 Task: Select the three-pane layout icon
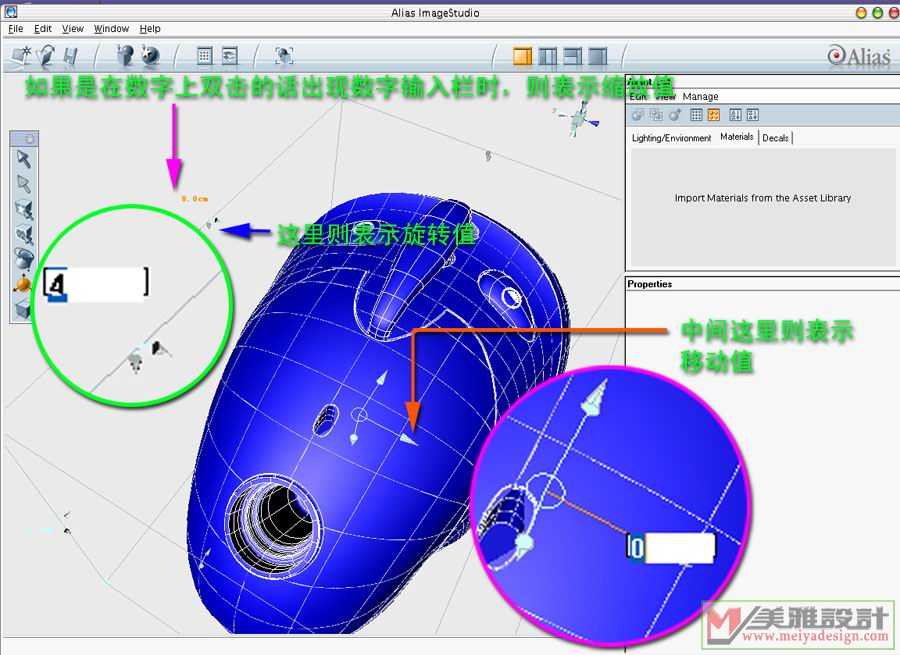572,56
